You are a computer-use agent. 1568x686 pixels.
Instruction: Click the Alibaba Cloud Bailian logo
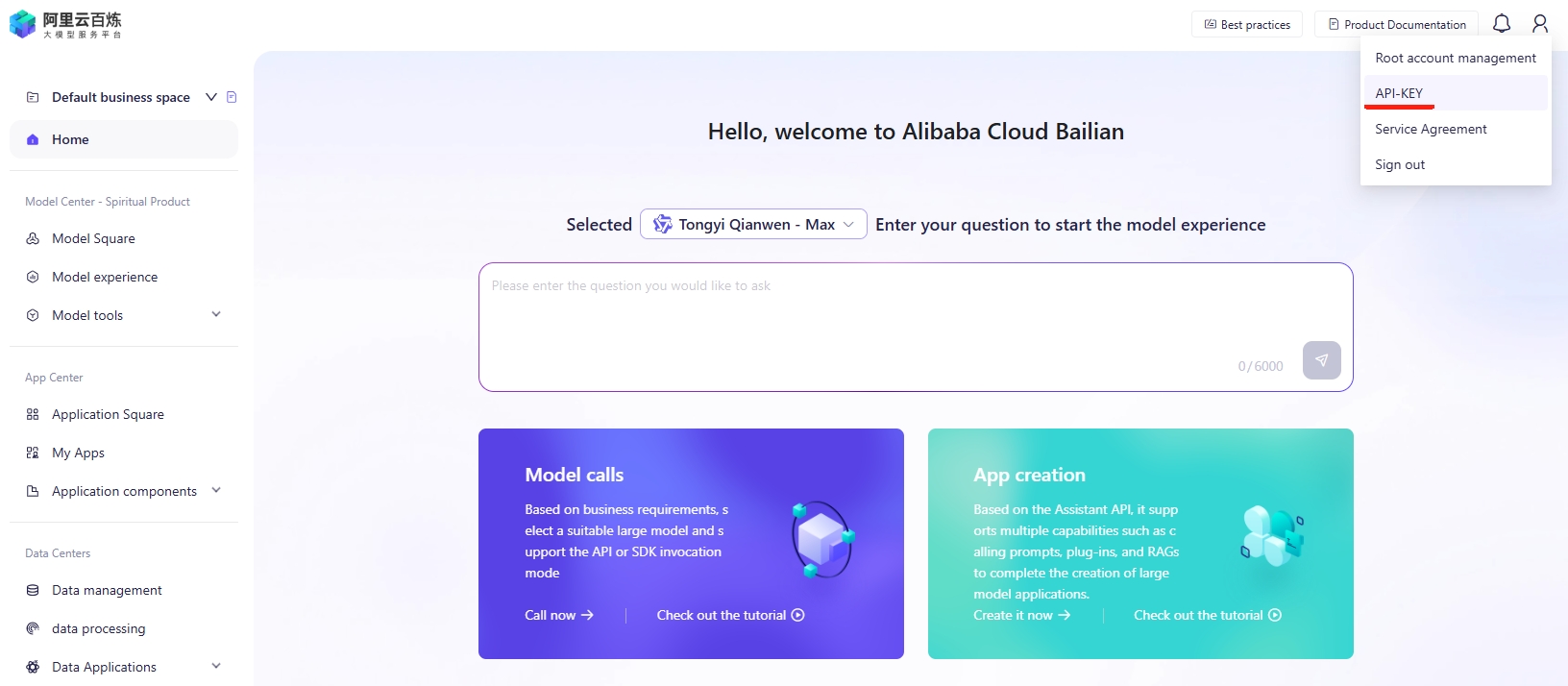tap(65, 24)
